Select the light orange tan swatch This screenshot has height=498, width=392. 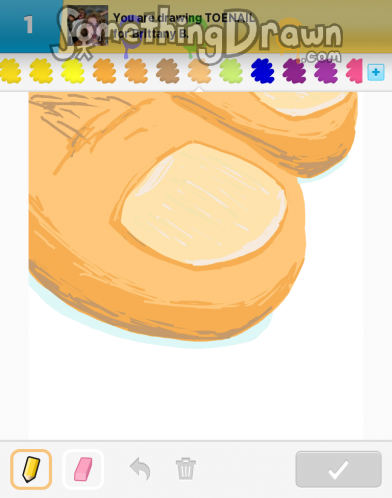[x=136, y=71]
